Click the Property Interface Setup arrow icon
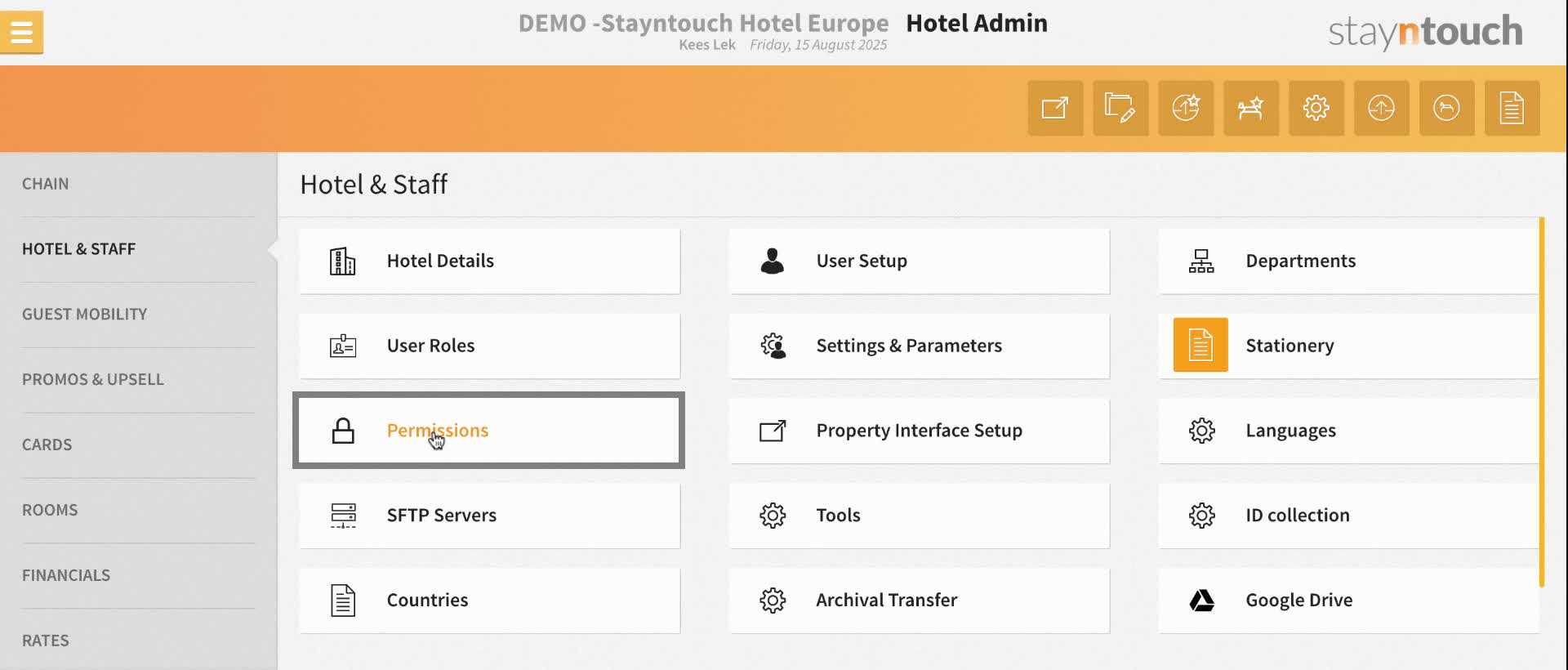 pos(773,431)
